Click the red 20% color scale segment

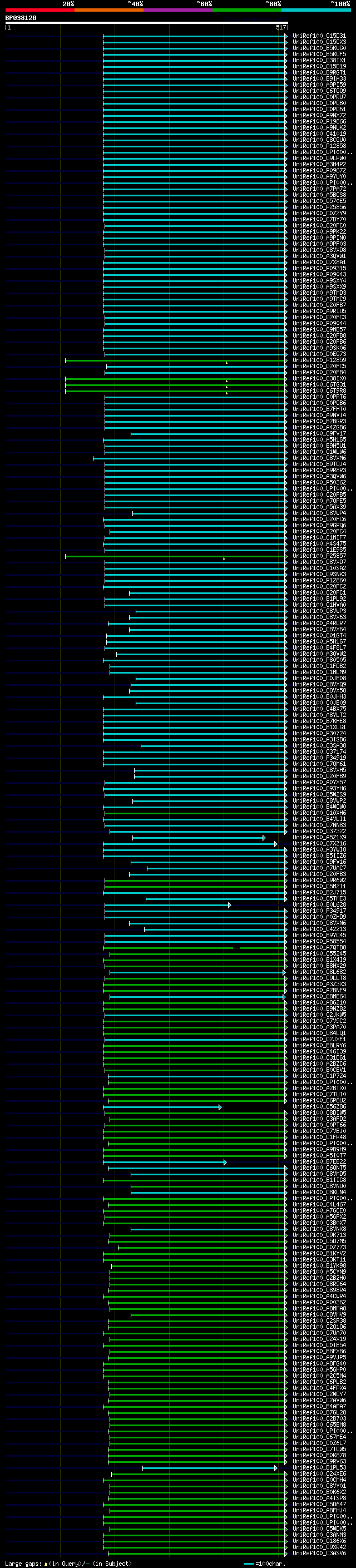(39, 11)
